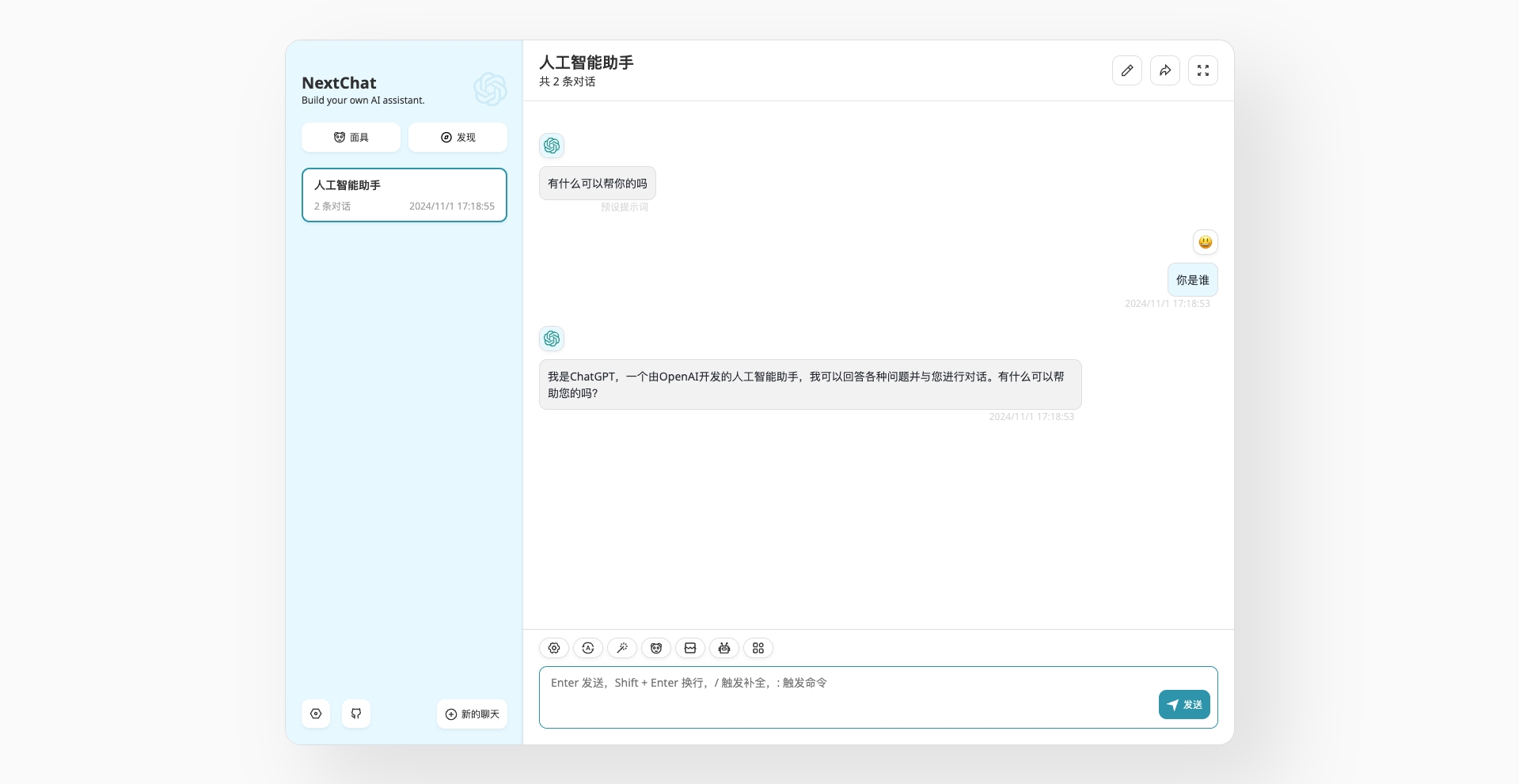Viewport: 1519px width, 784px height.
Task: Open chat settings gear in input toolbar
Action: (554, 648)
